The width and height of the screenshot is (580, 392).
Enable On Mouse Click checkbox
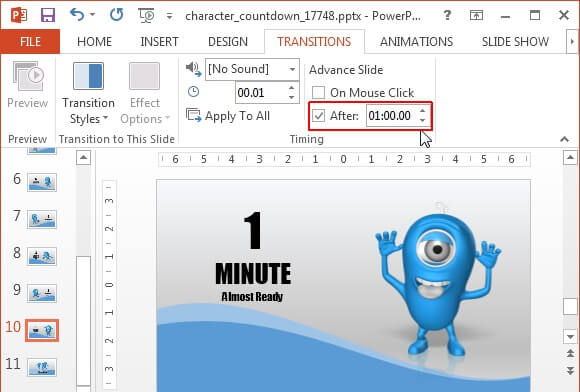(x=318, y=92)
